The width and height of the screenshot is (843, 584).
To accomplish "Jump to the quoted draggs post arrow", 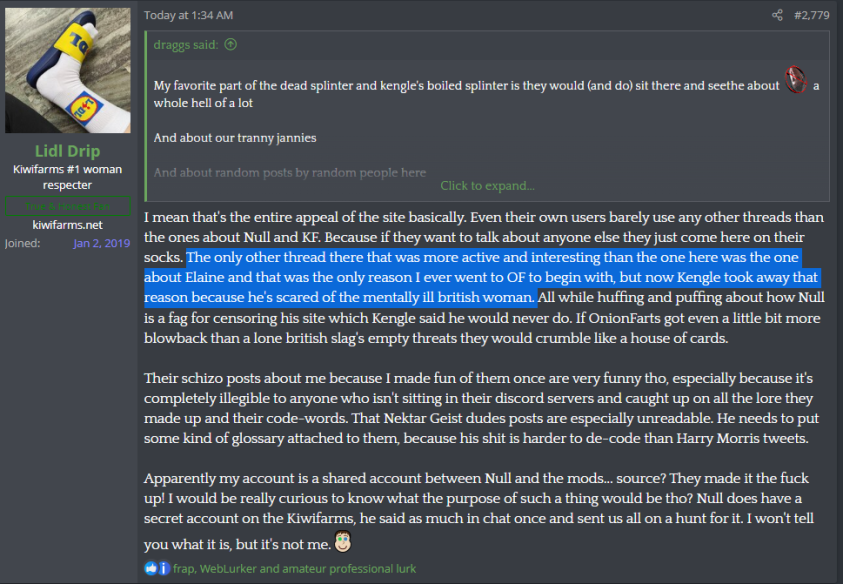I will tap(231, 44).
